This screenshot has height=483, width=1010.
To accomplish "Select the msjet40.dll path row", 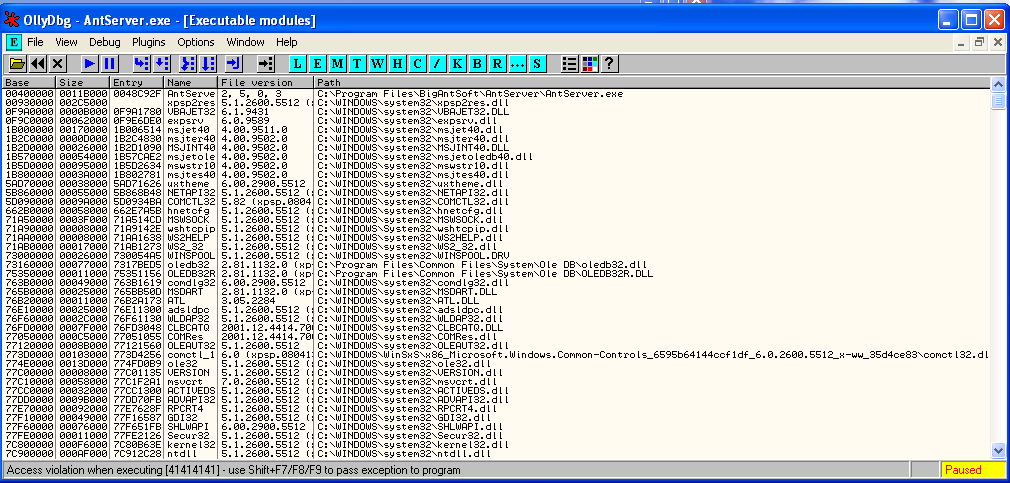I will point(412,129).
